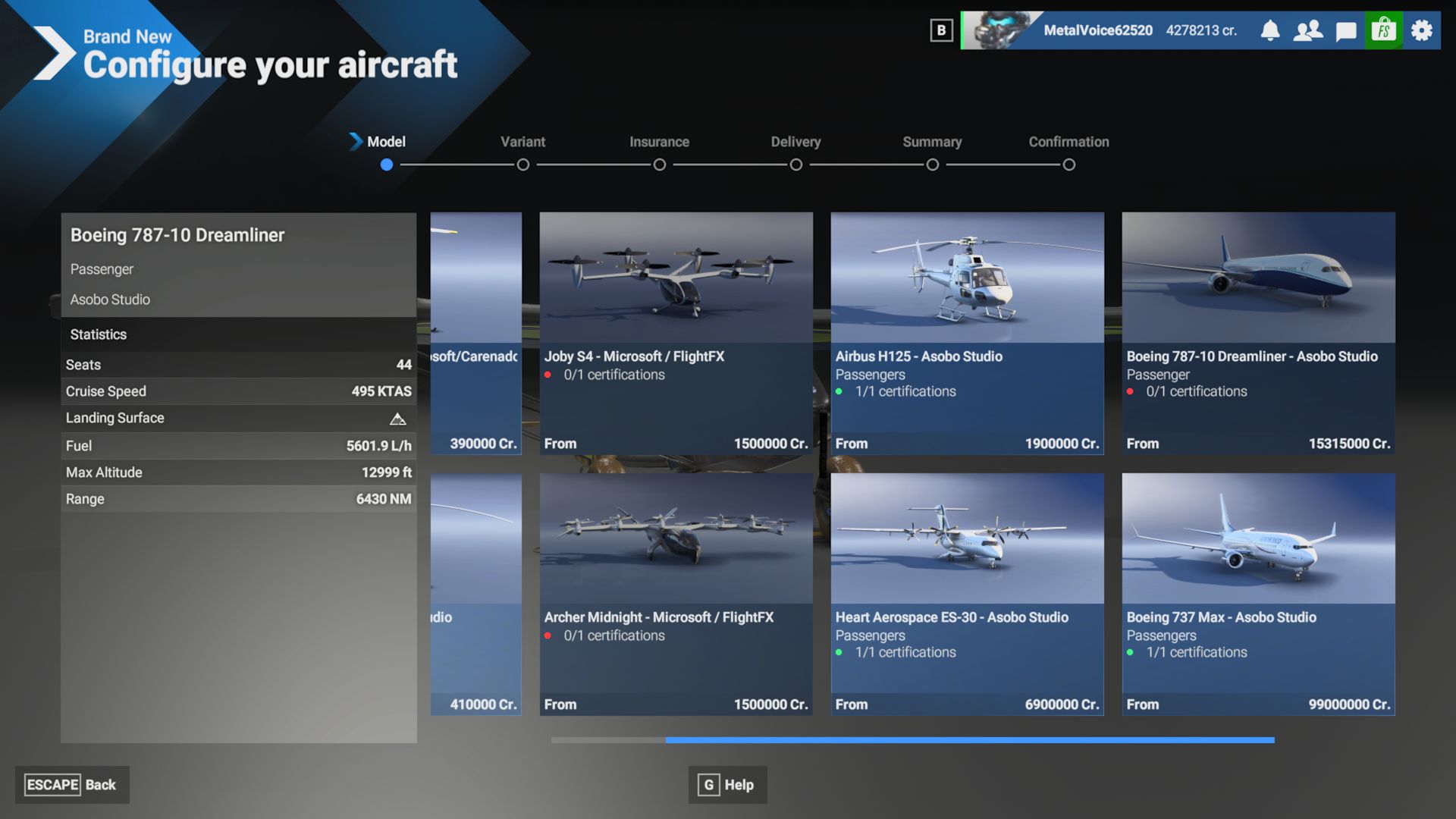This screenshot has width=1456, height=819.
Task: Click the blue chevron next to Model
Action: coord(355,142)
